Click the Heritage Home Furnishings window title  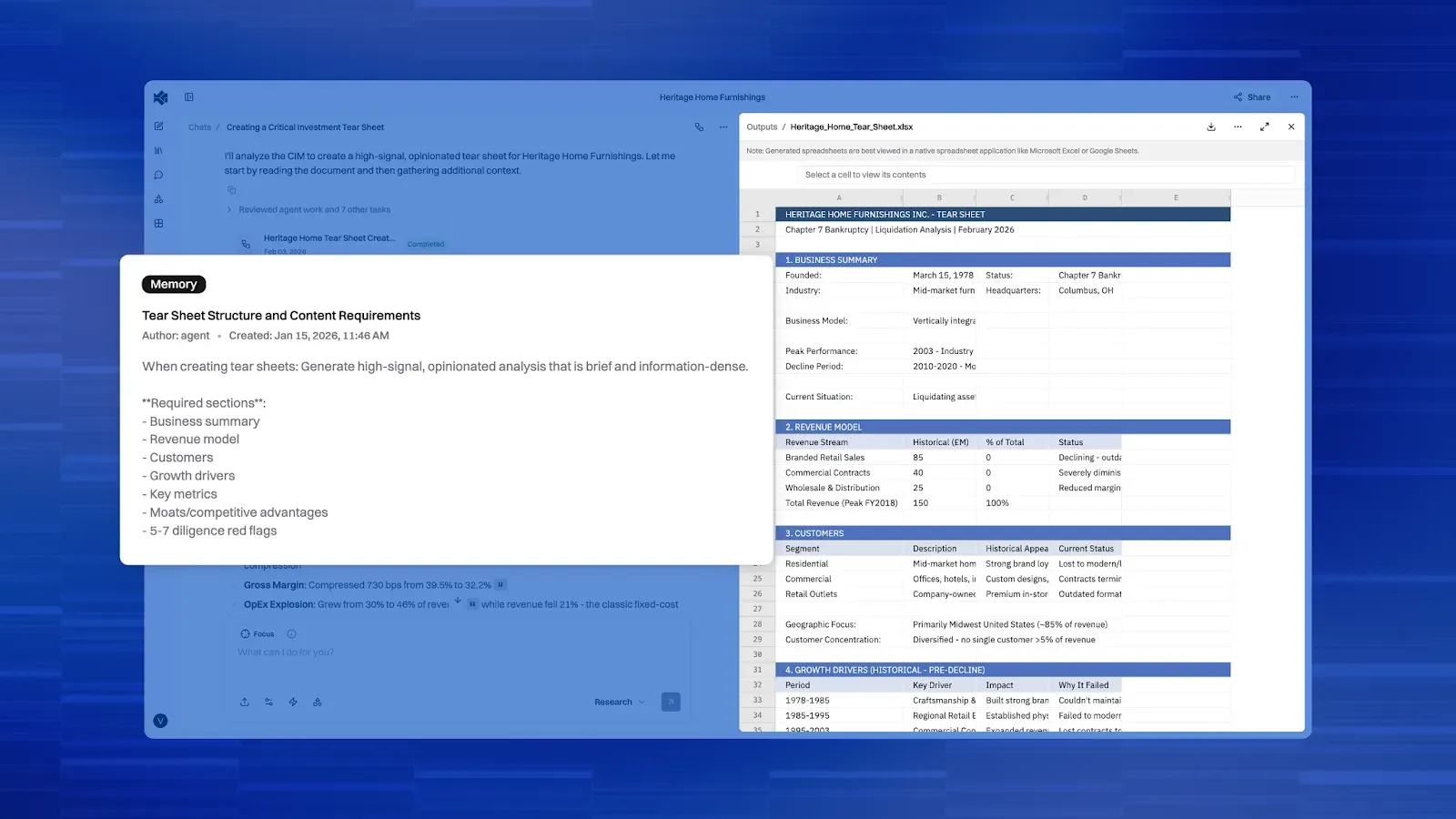(713, 97)
